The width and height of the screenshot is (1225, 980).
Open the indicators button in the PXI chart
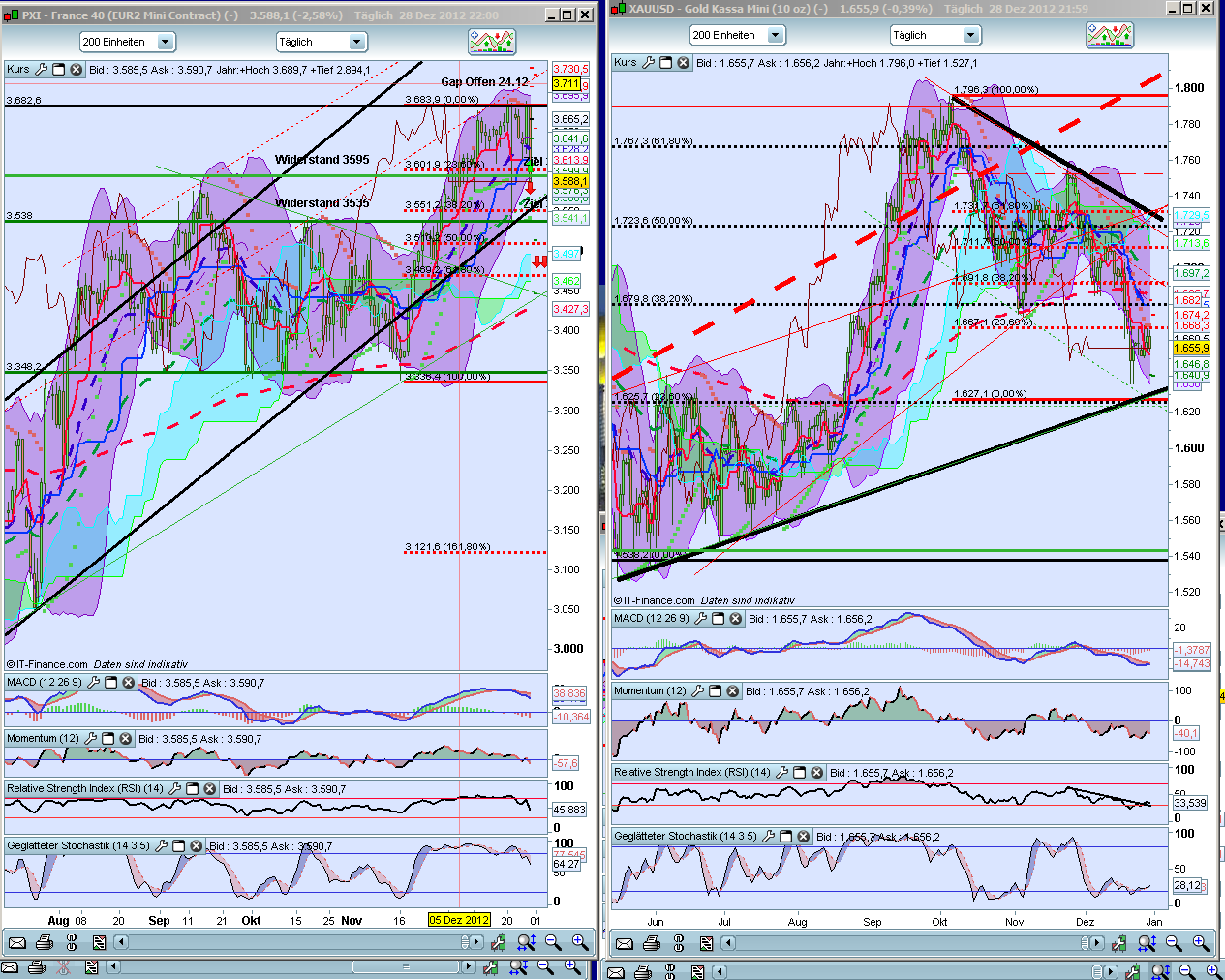(x=492, y=42)
